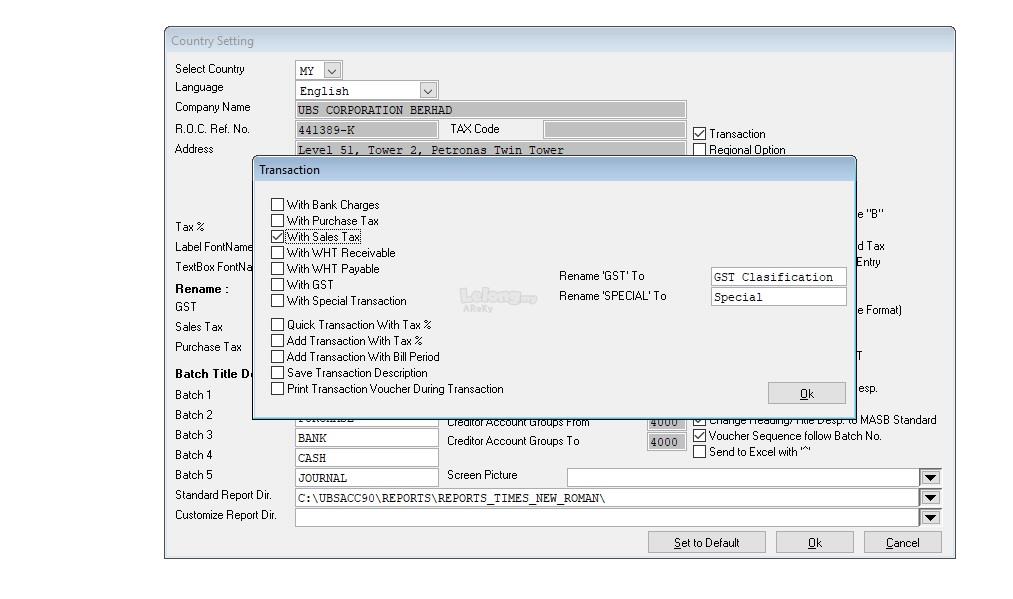
Task: Click the "Rename 'GST' To" label
Action: (x=601, y=276)
